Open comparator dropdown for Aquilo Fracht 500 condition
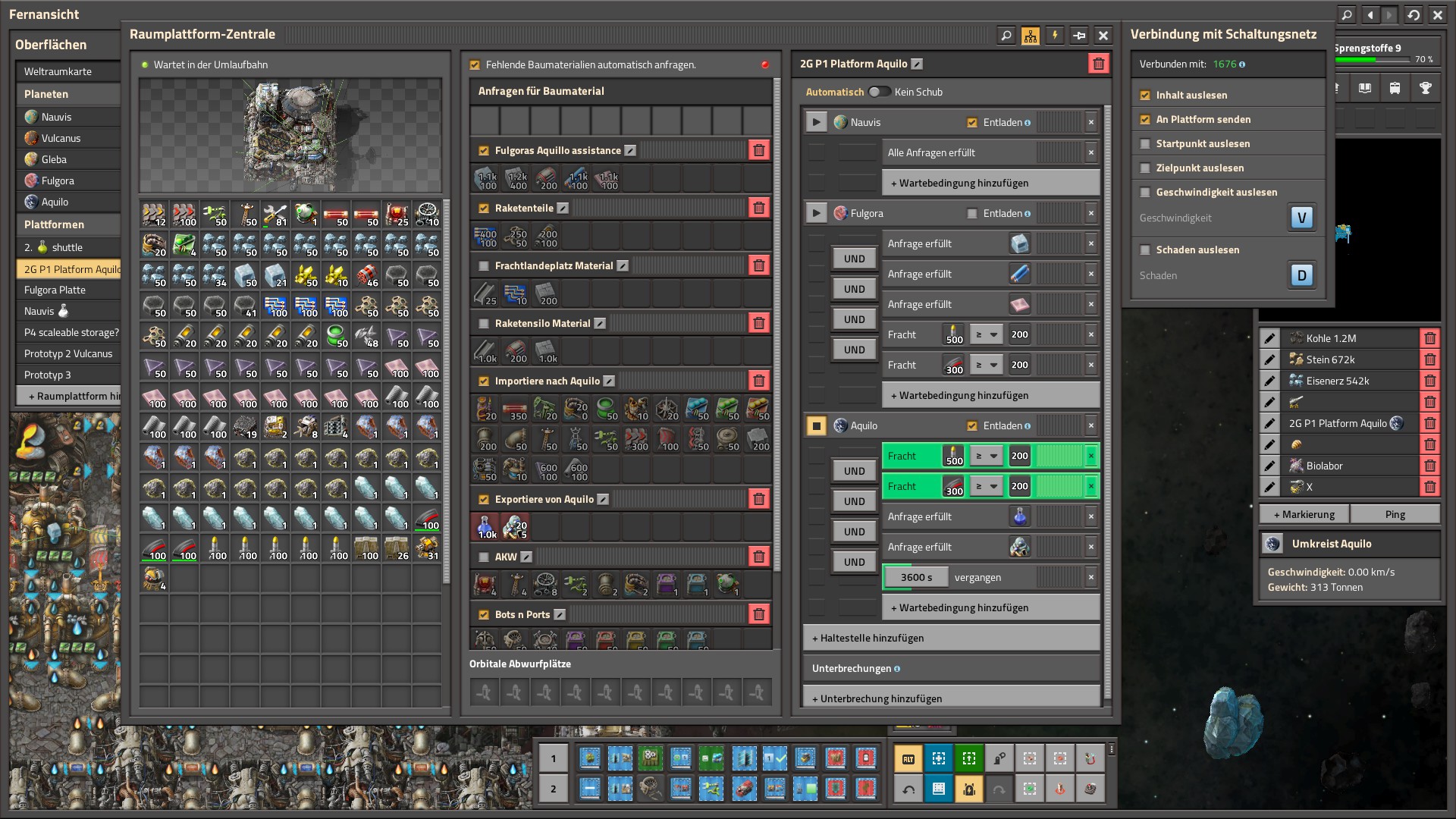Screen dimensions: 1456x819 pyautogui.click(x=987, y=456)
